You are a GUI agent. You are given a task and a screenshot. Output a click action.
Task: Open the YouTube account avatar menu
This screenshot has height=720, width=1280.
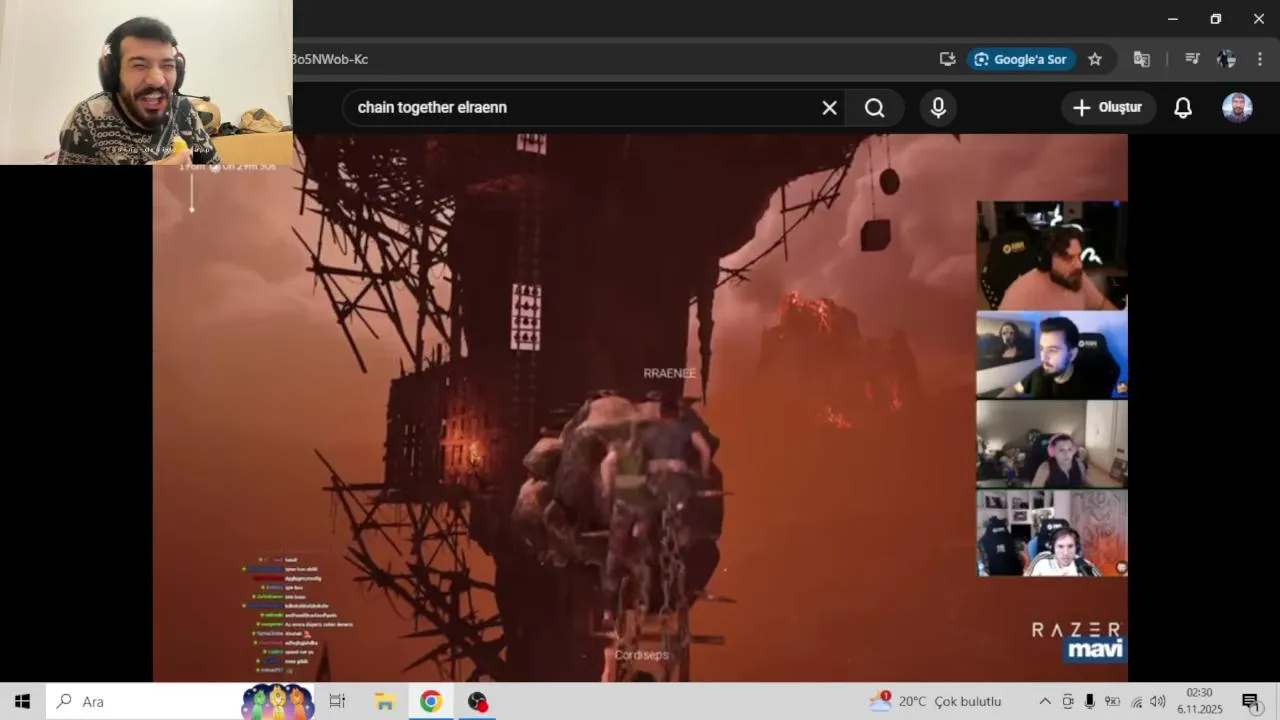click(x=1237, y=108)
